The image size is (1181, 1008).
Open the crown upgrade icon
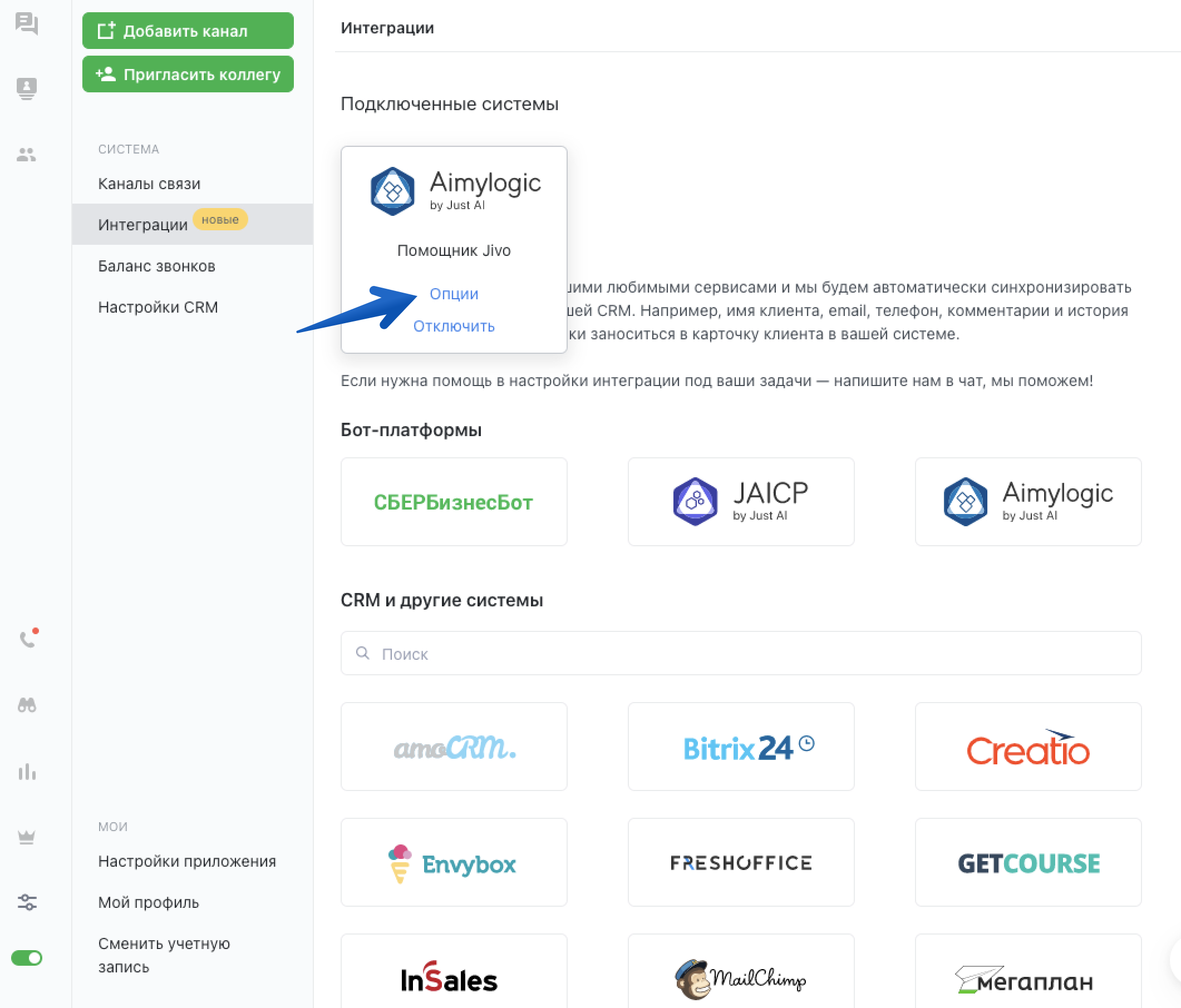click(x=27, y=837)
